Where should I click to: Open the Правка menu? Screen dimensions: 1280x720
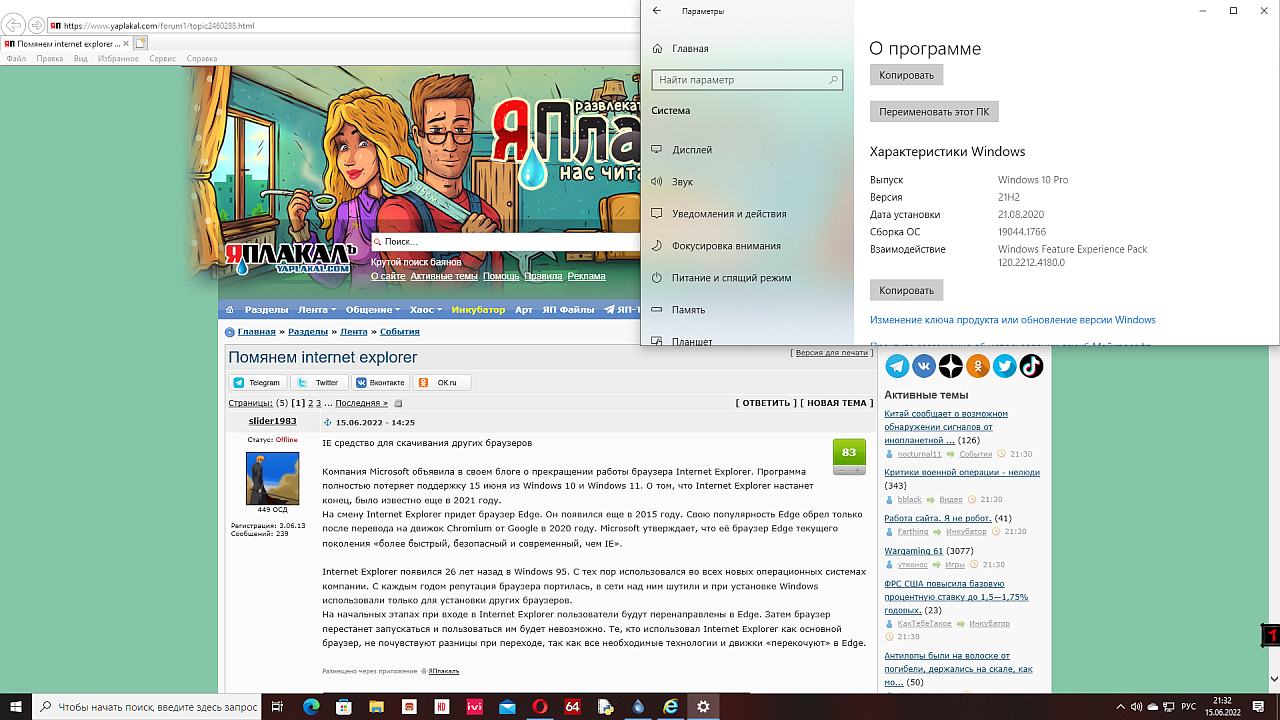click(50, 59)
